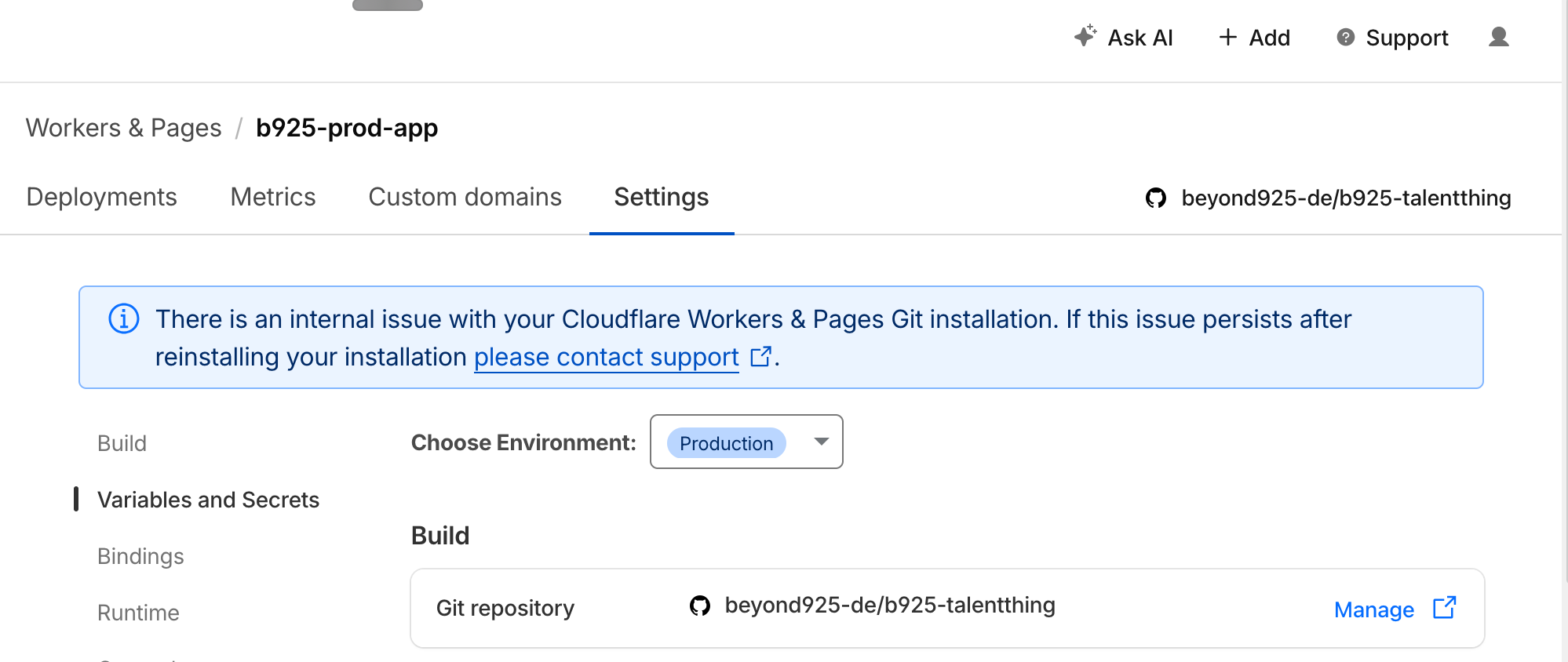Click the info icon in the alert banner

[x=124, y=319]
